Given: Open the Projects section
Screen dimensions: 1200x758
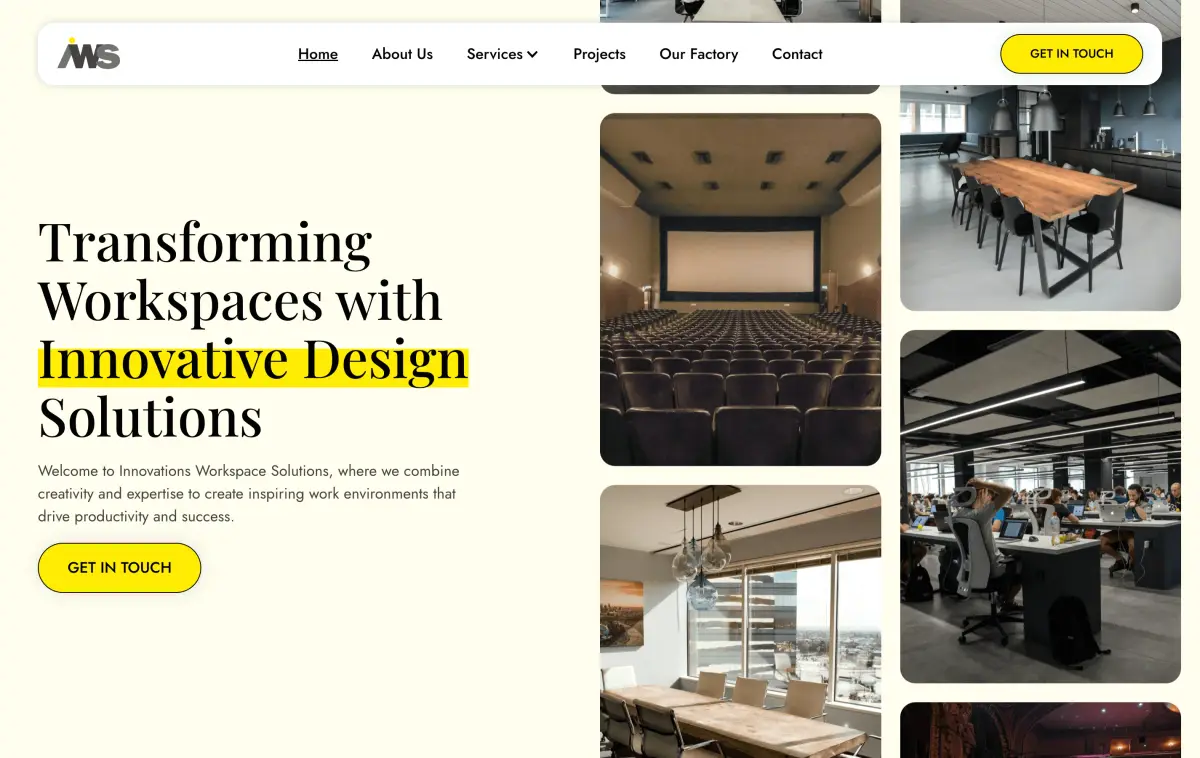Looking at the screenshot, I should (x=599, y=54).
